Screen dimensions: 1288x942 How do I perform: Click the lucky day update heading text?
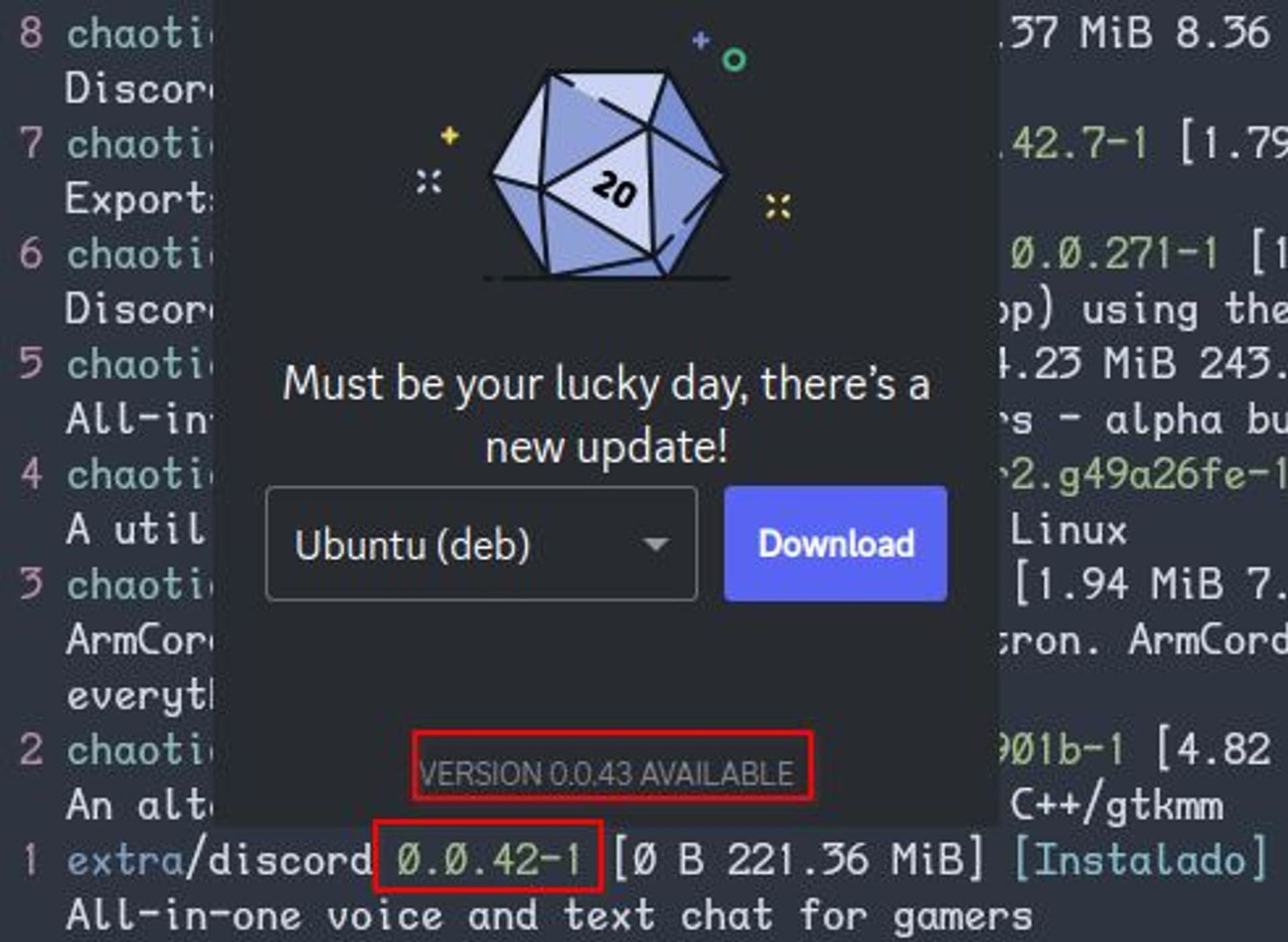point(606,415)
